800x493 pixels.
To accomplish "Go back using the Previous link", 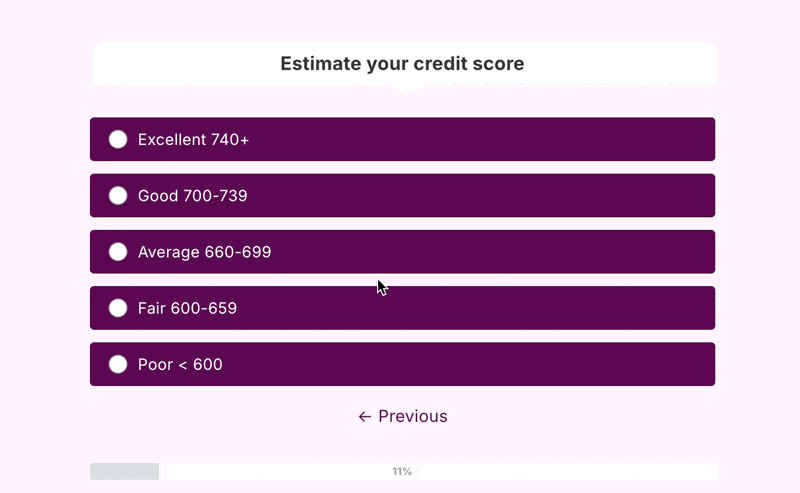I will pos(412,416).
